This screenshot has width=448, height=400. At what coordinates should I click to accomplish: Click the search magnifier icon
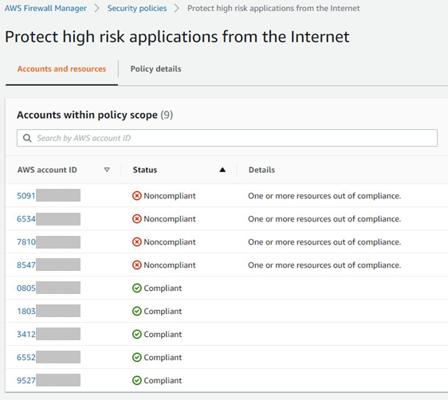[x=27, y=138]
